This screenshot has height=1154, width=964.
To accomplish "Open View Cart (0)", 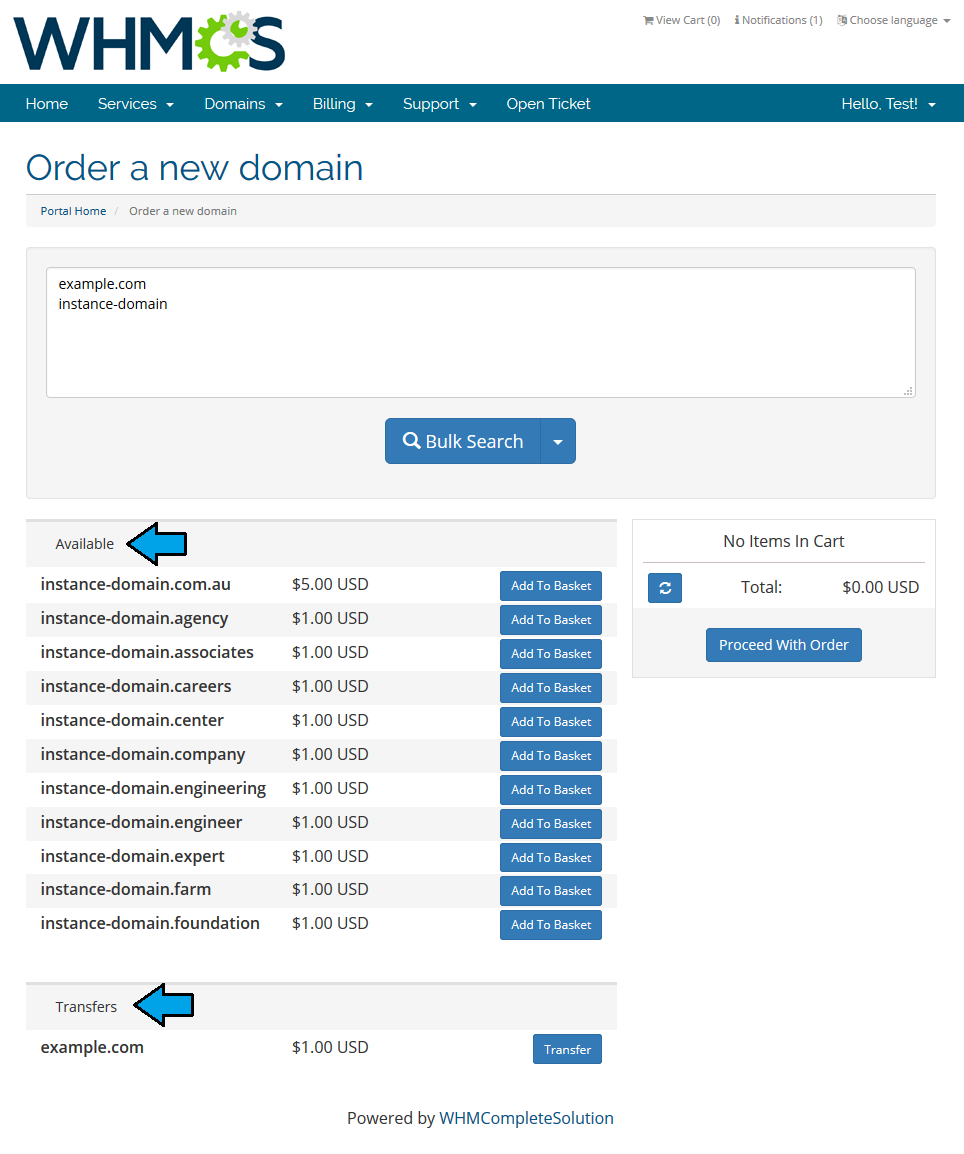I will point(681,21).
